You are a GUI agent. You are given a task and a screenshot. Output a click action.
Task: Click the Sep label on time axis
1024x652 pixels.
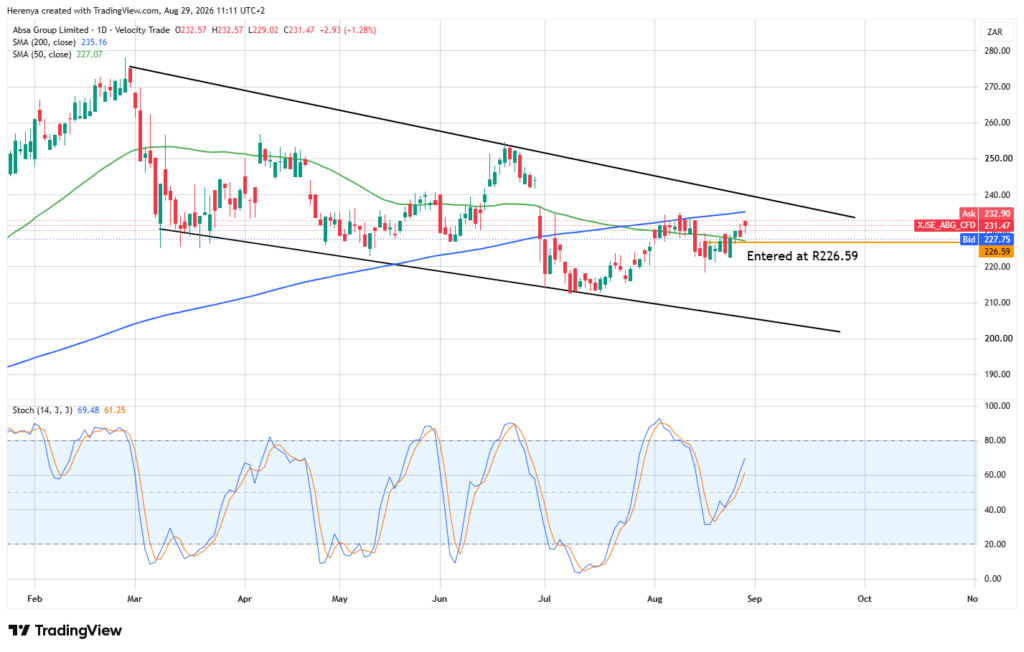755,599
